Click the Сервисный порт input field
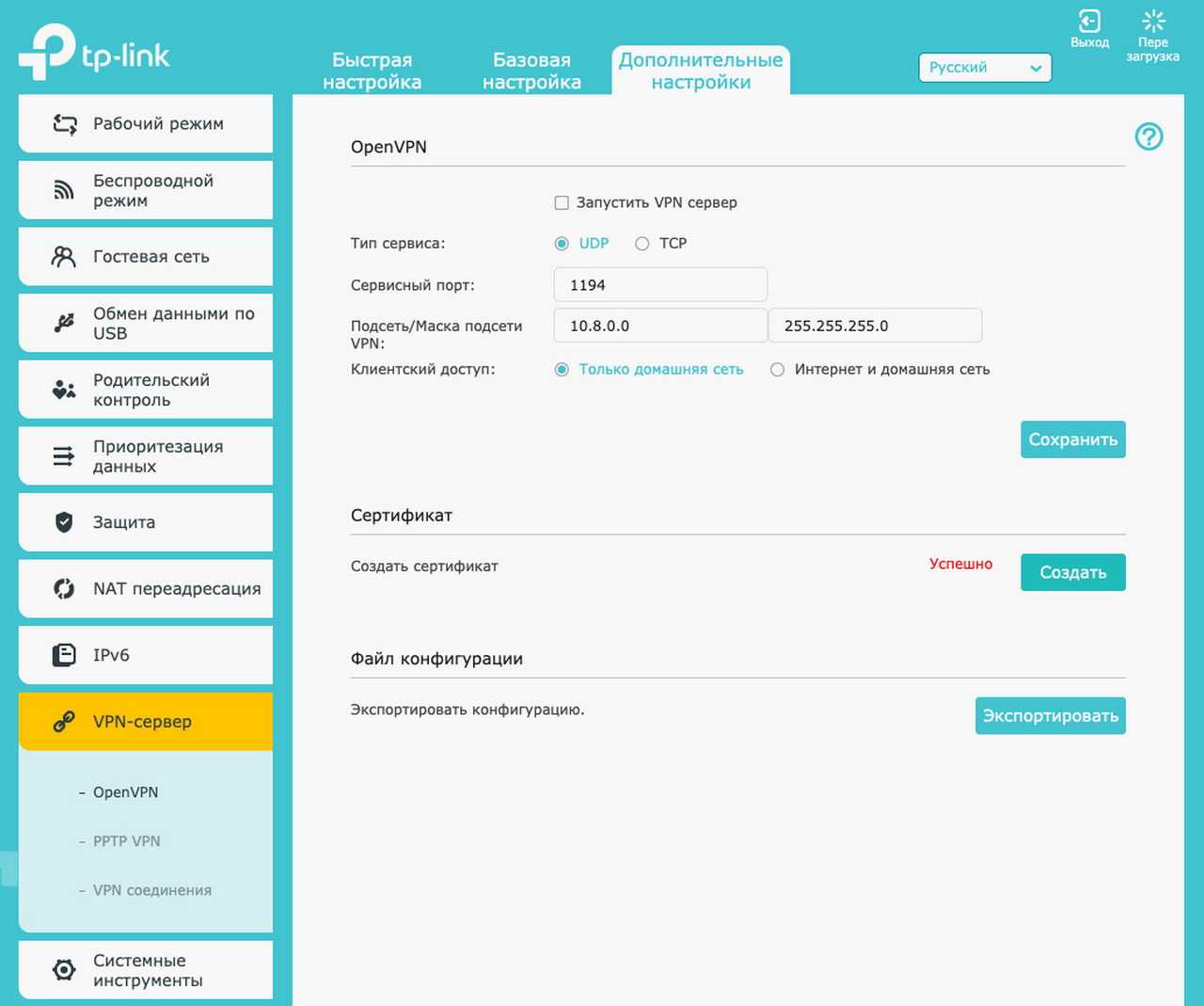 [x=660, y=285]
